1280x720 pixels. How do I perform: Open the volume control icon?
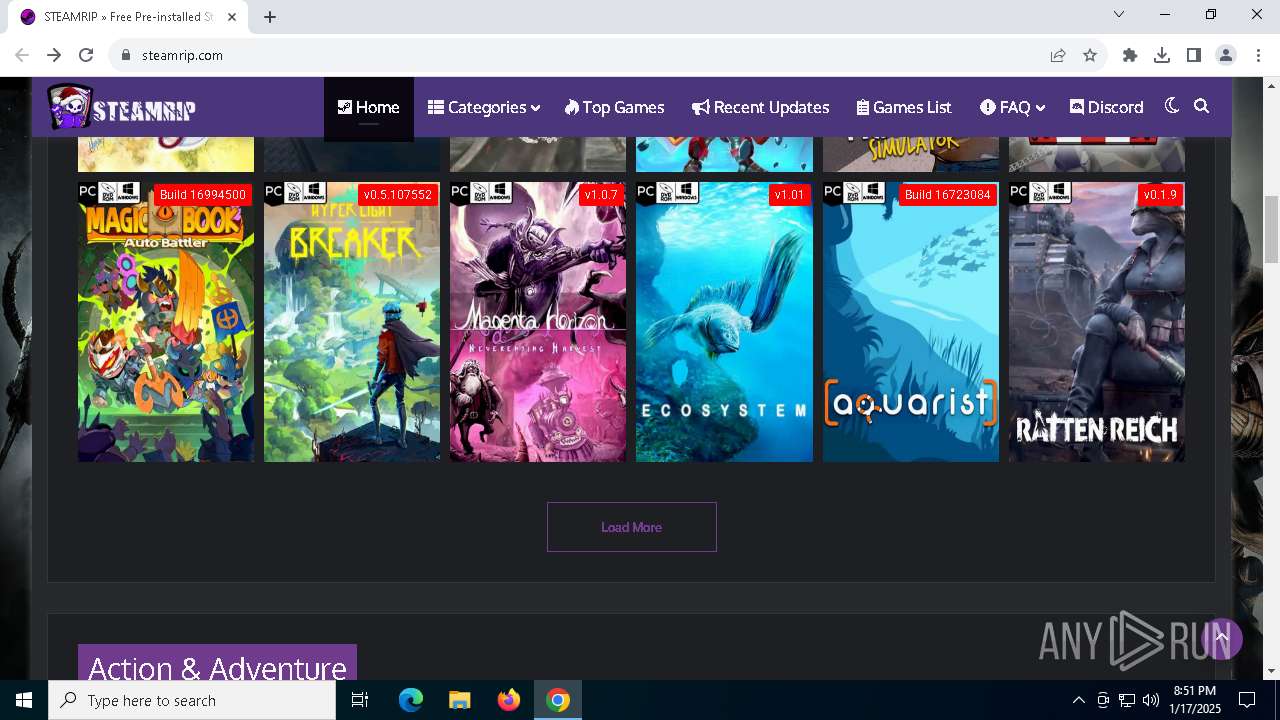tap(1150, 700)
